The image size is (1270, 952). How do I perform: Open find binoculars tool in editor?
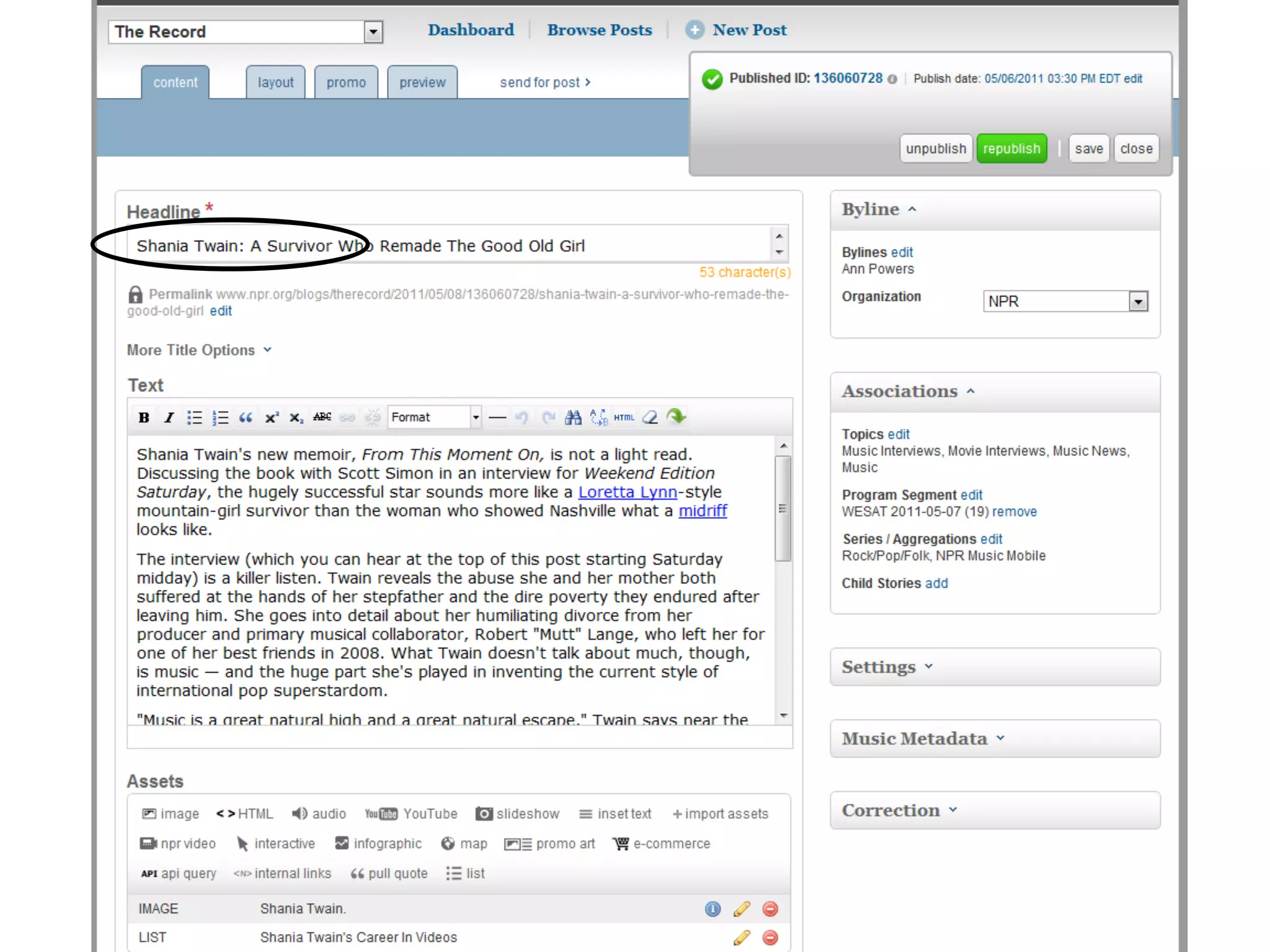click(573, 417)
